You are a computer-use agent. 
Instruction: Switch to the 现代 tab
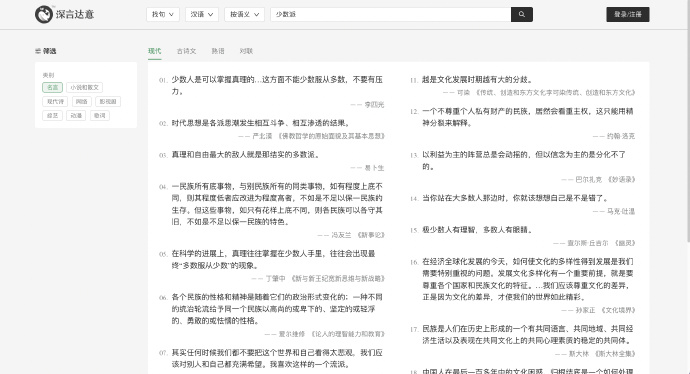pos(154,51)
